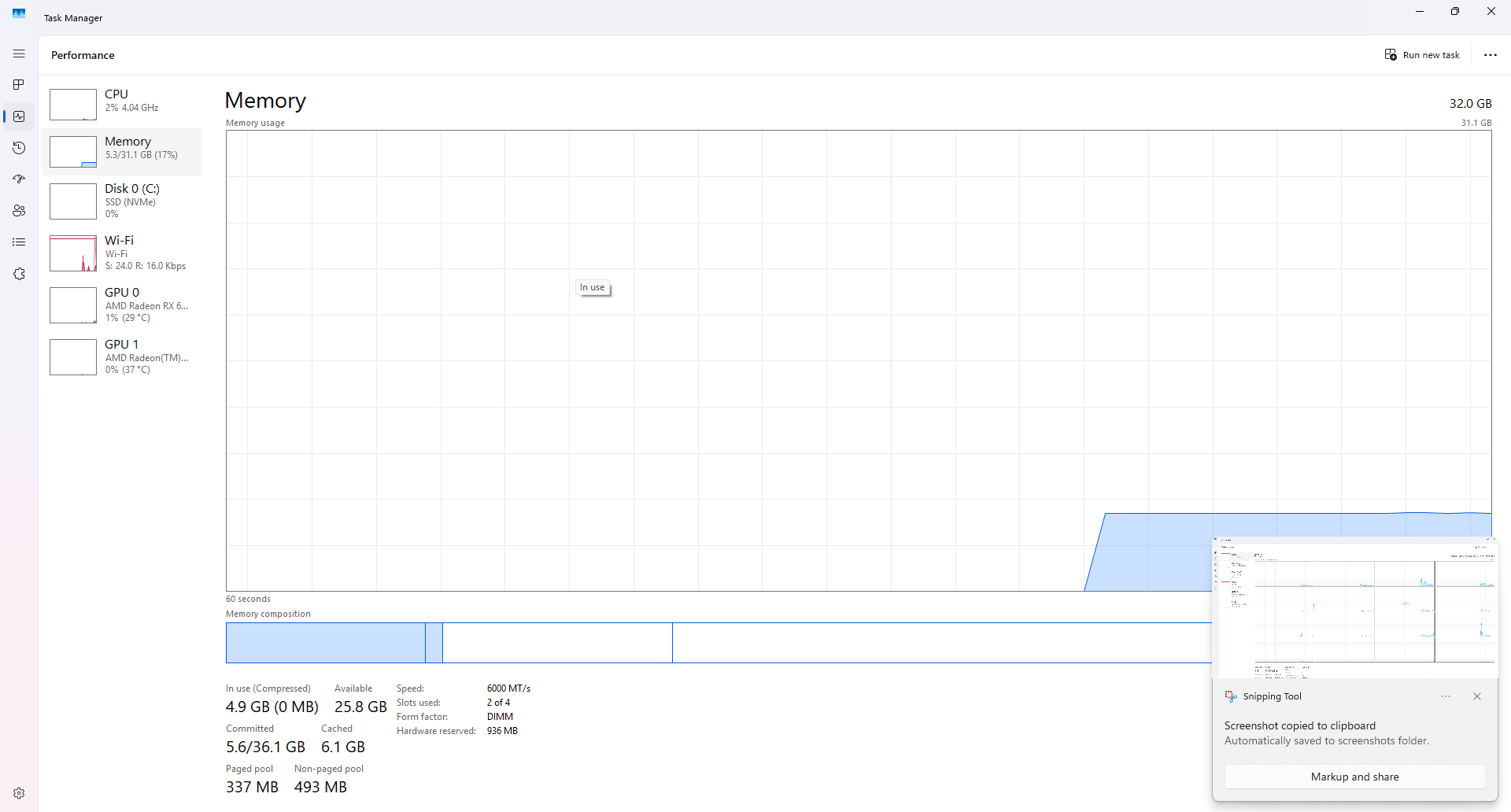Open the hamburger navigation menu
This screenshot has height=812, width=1511.
click(19, 54)
